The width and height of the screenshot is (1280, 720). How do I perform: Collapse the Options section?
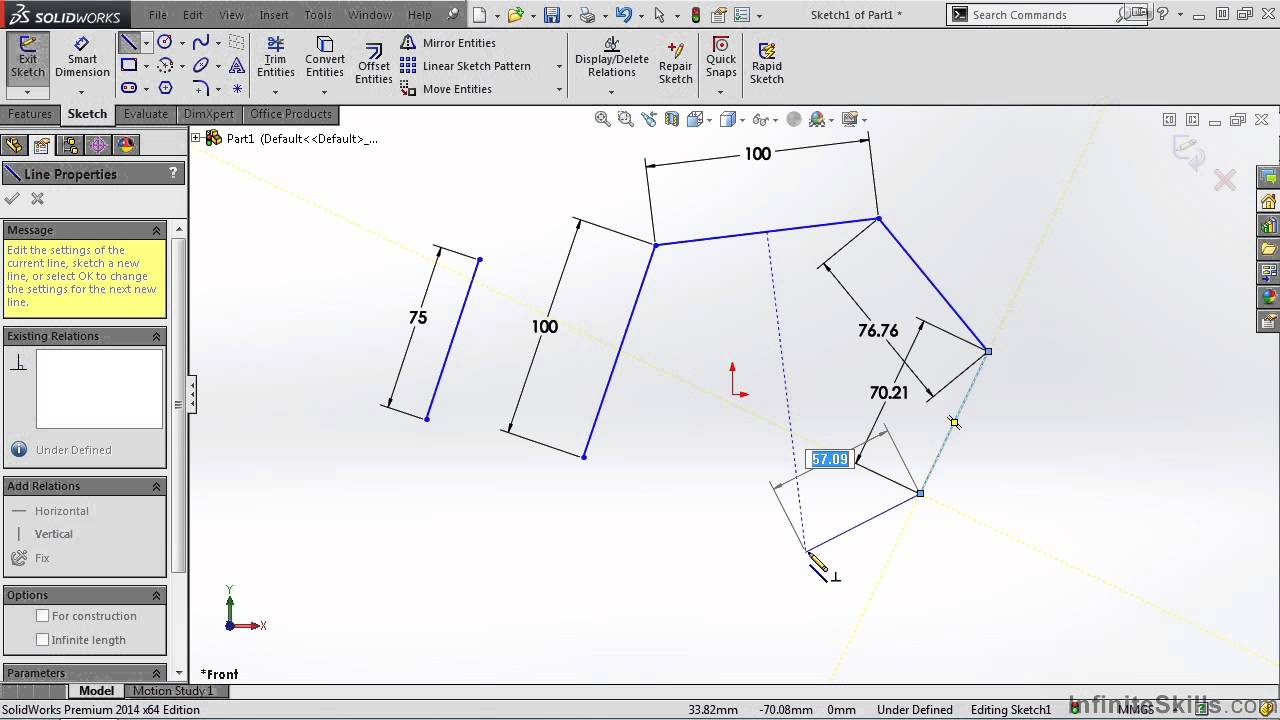[156, 595]
